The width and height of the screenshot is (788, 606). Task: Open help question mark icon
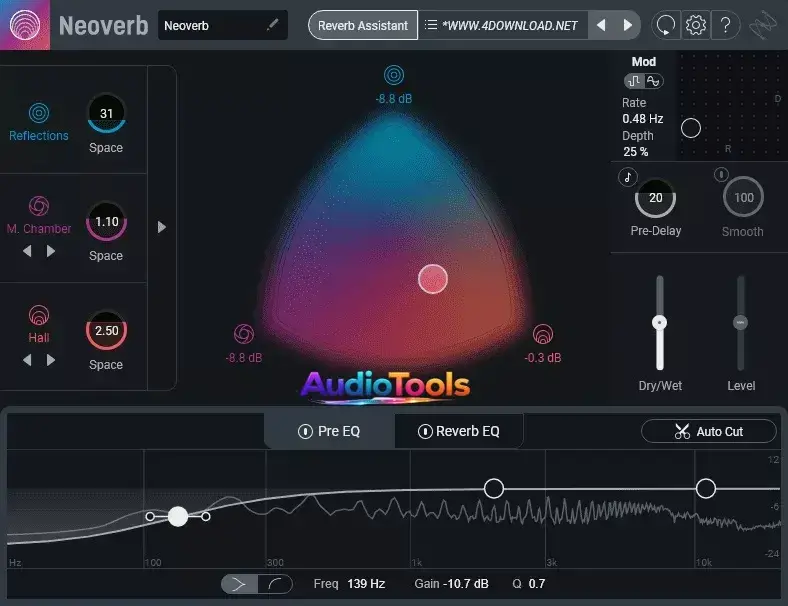(725, 25)
